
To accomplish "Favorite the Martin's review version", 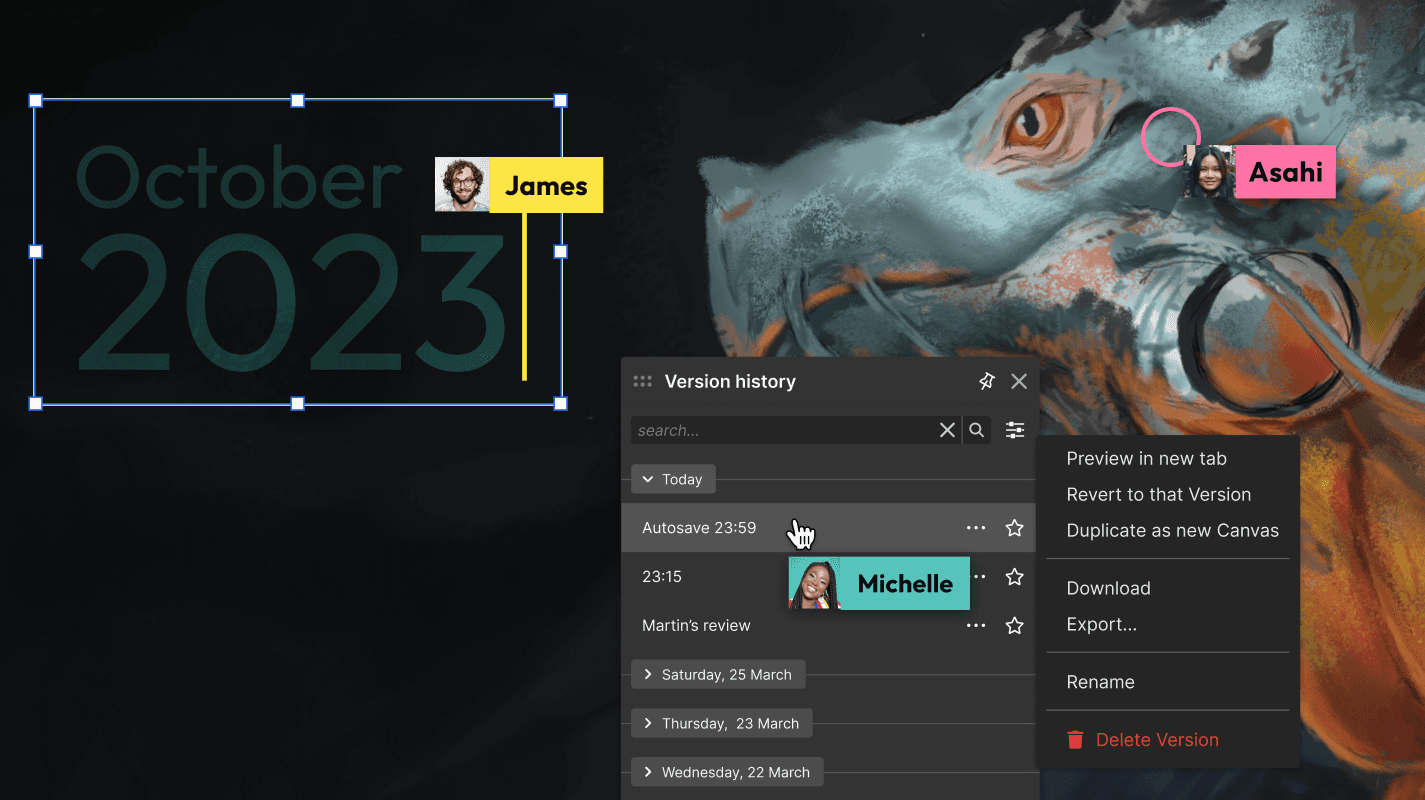I will [x=1014, y=626].
